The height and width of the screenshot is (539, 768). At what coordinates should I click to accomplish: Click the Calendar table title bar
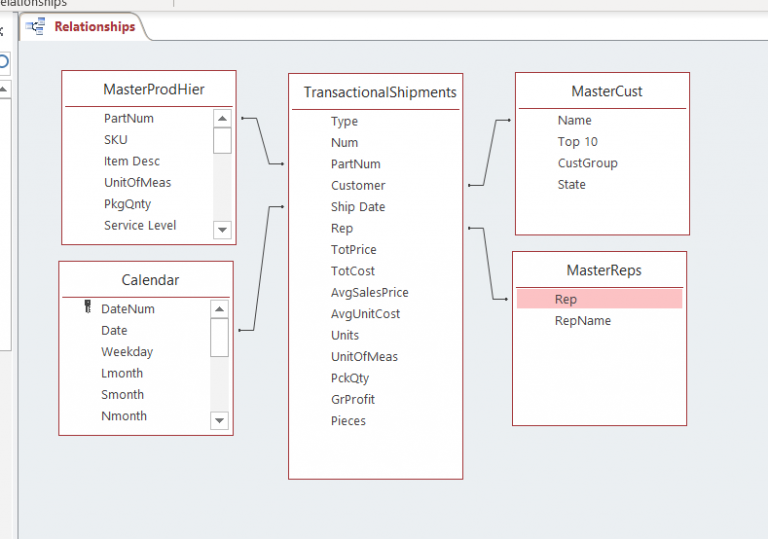[150, 280]
